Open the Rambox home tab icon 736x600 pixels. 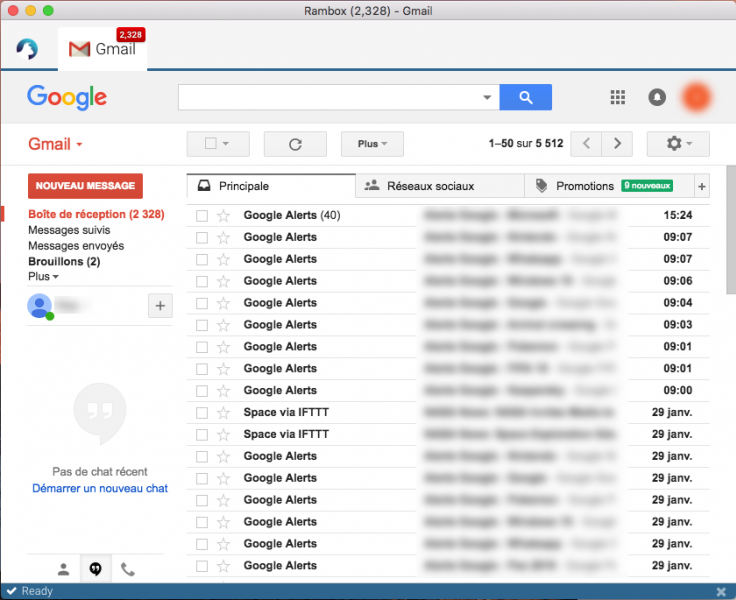[27, 49]
